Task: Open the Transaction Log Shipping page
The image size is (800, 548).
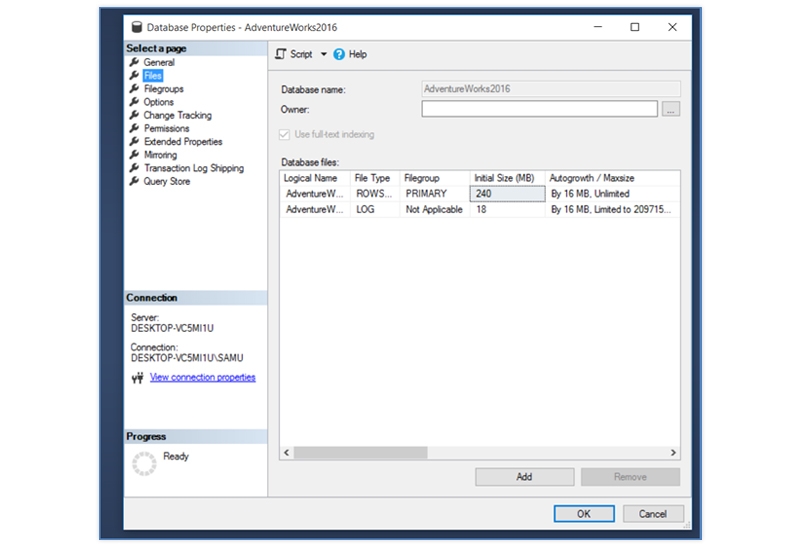Action: tap(193, 168)
